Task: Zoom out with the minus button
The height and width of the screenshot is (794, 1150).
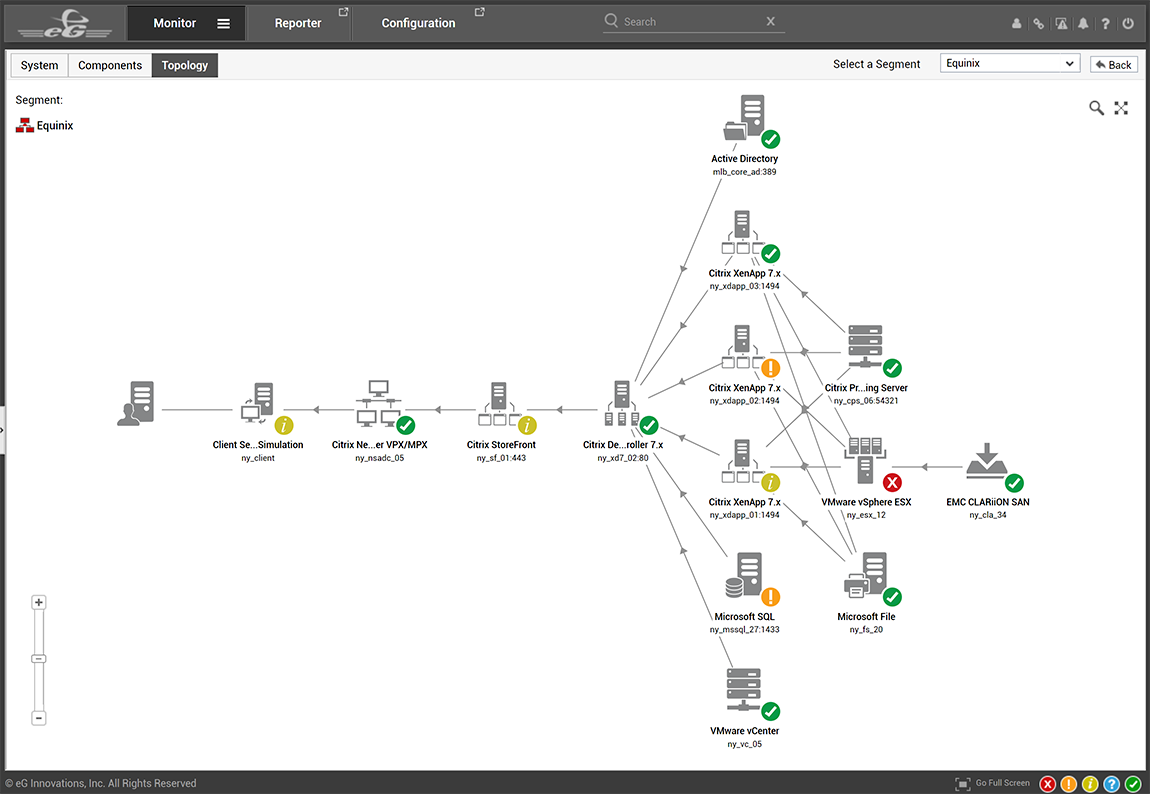Action: (39, 718)
